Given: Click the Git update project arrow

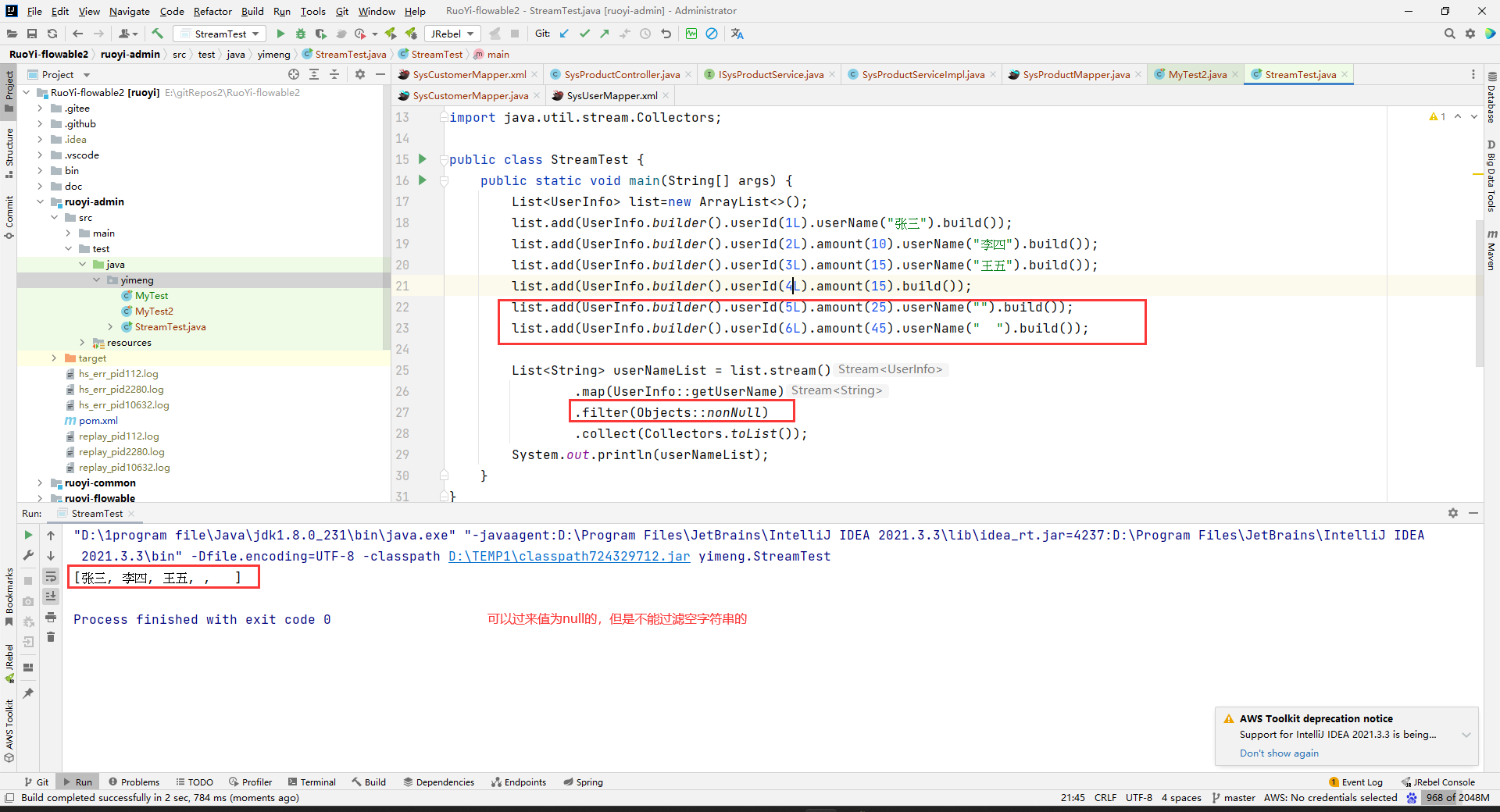Looking at the screenshot, I should 564,34.
